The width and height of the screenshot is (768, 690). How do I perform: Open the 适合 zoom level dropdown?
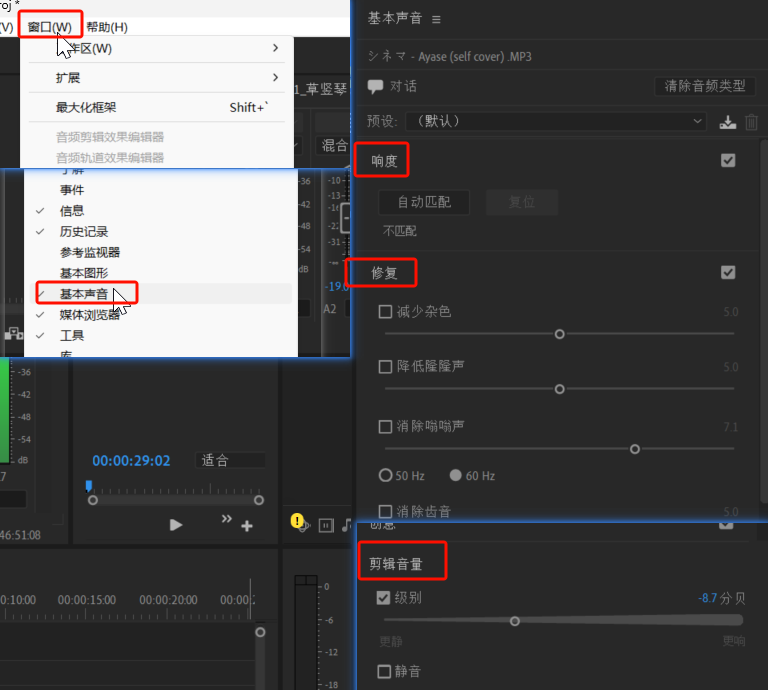point(230,460)
